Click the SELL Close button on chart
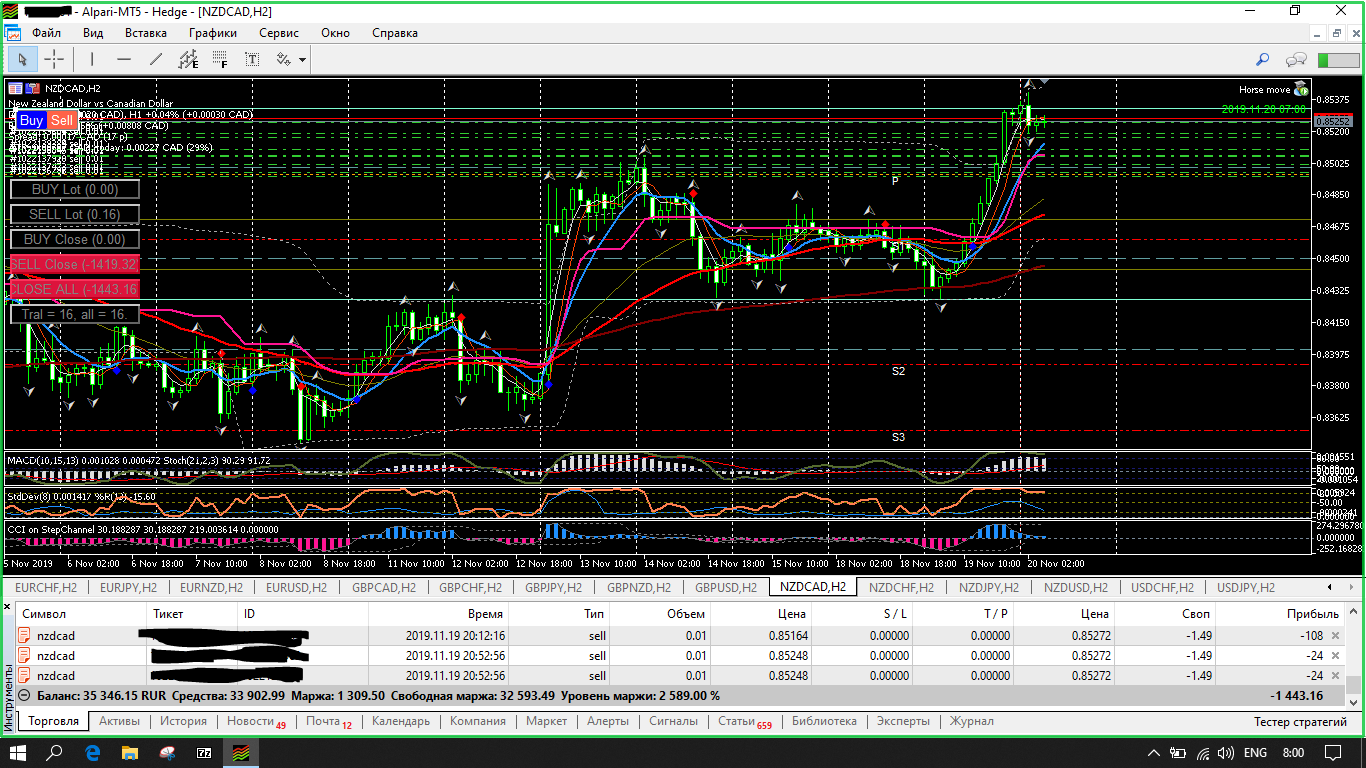The image size is (1366, 768). point(74,264)
